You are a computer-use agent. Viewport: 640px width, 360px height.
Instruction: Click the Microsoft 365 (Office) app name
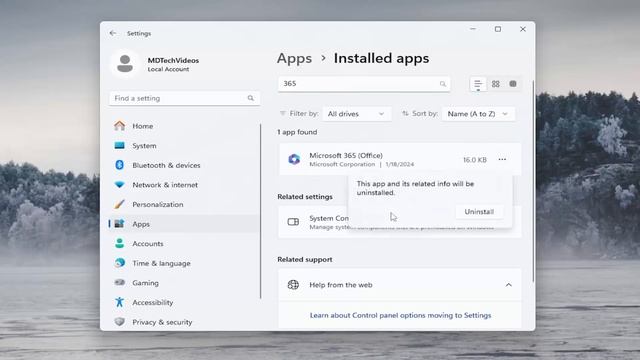(346, 156)
